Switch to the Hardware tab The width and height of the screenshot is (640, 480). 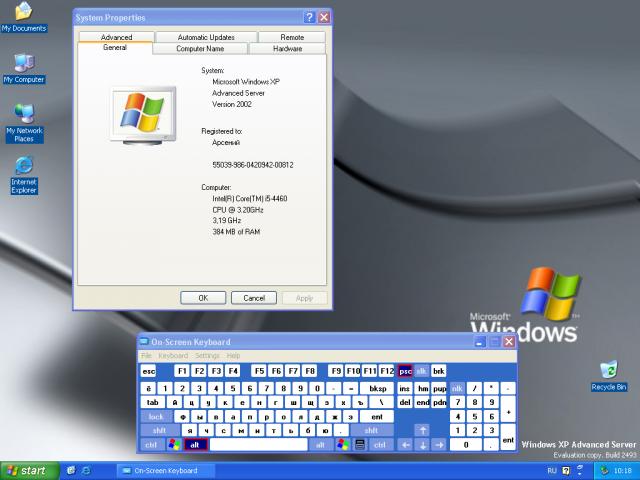click(287, 49)
